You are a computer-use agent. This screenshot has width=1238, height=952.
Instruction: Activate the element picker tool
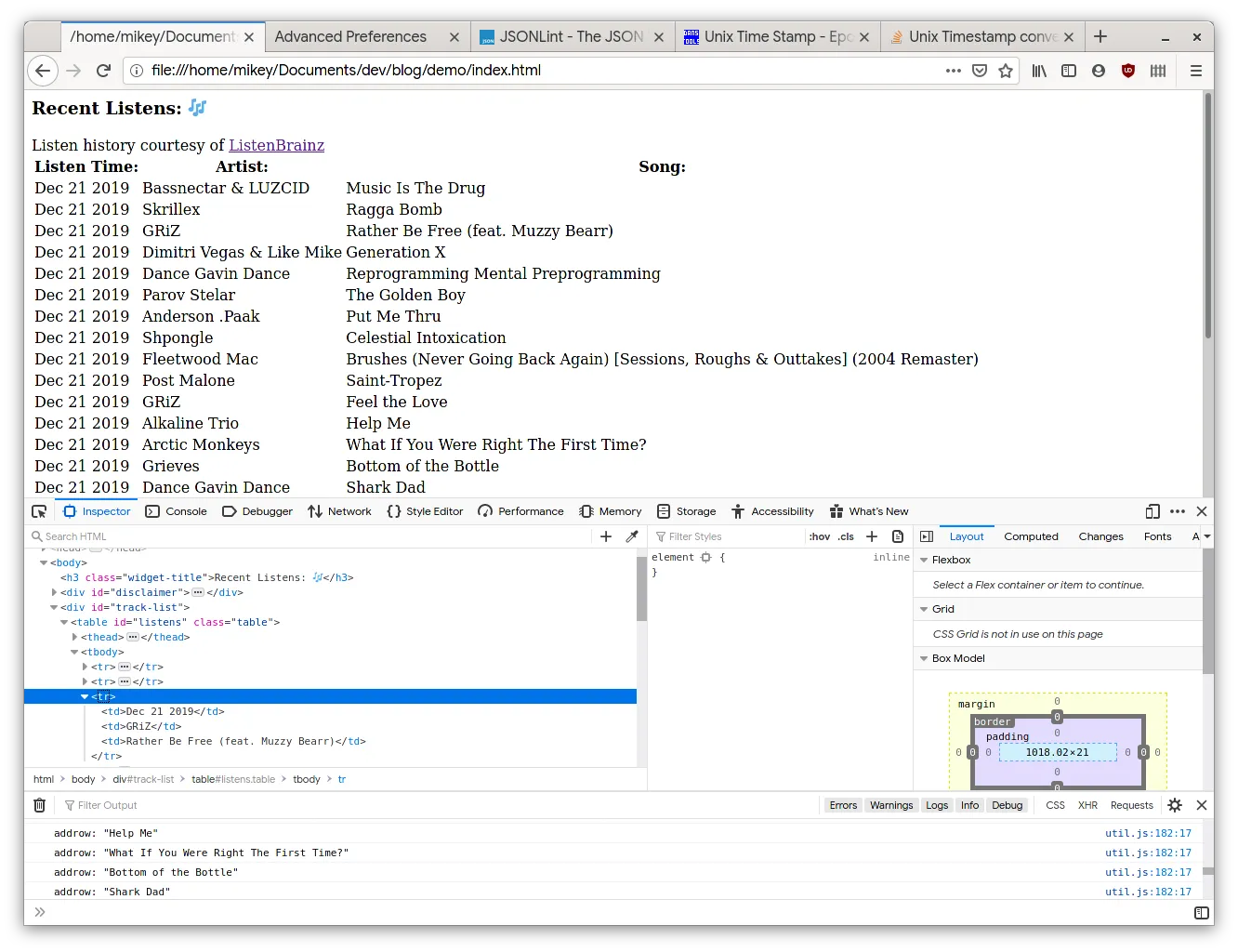pos(39,511)
